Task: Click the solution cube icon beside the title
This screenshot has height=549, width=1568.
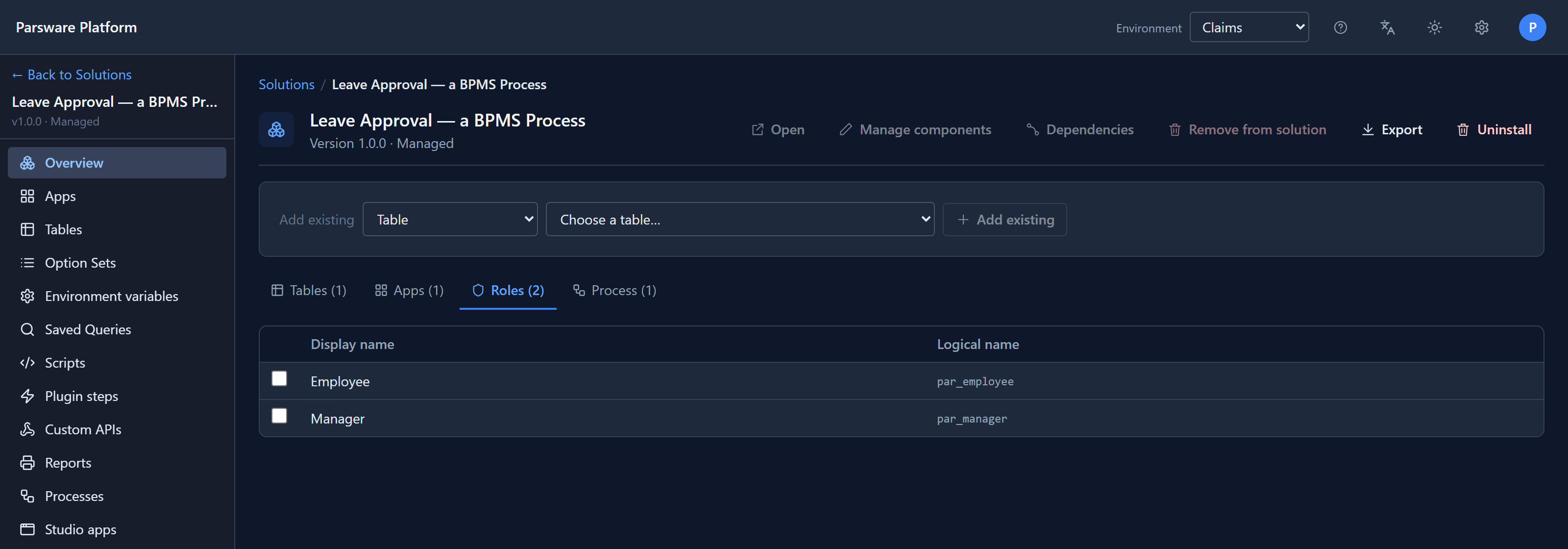Action: pyautogui.click(x=276, y=129)
